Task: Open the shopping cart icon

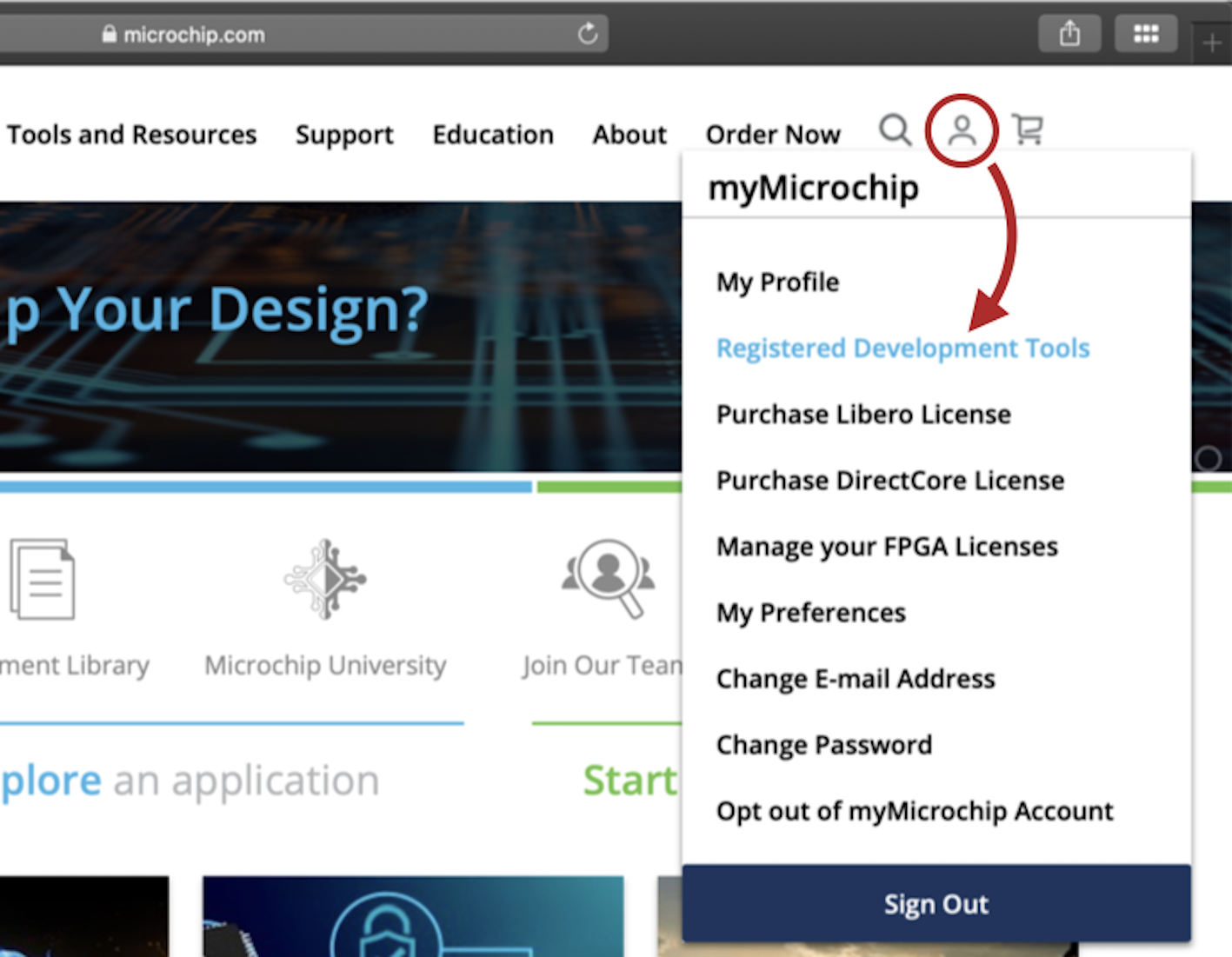Action: pyautogui.click(x=1028, y=131)
